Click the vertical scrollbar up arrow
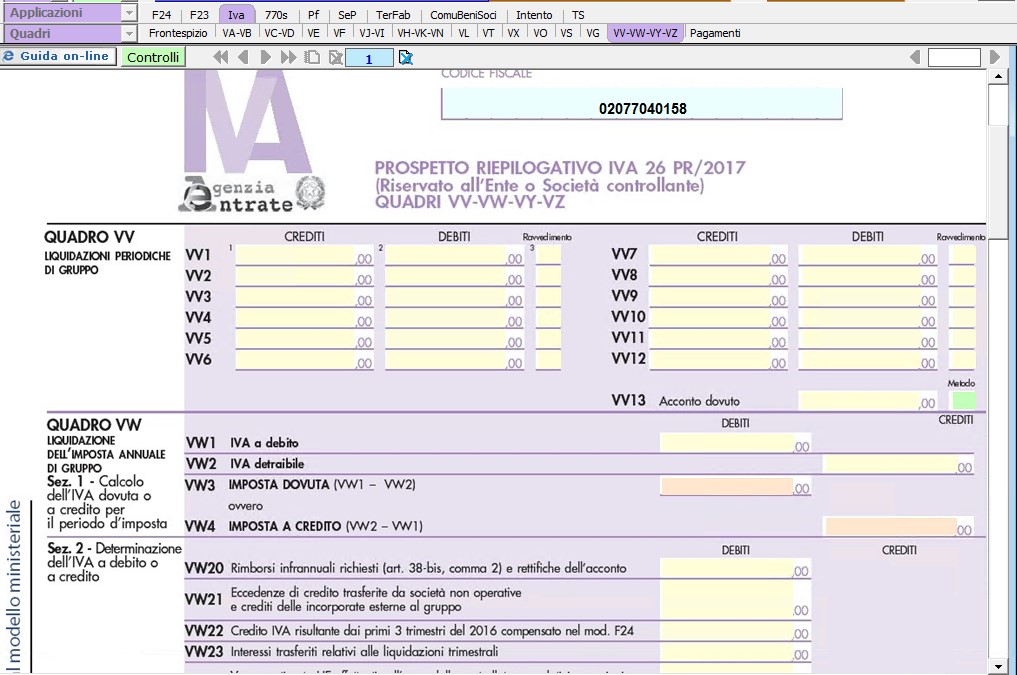Viewport: 1017px width, 675px height. click(x=998, y=77)
